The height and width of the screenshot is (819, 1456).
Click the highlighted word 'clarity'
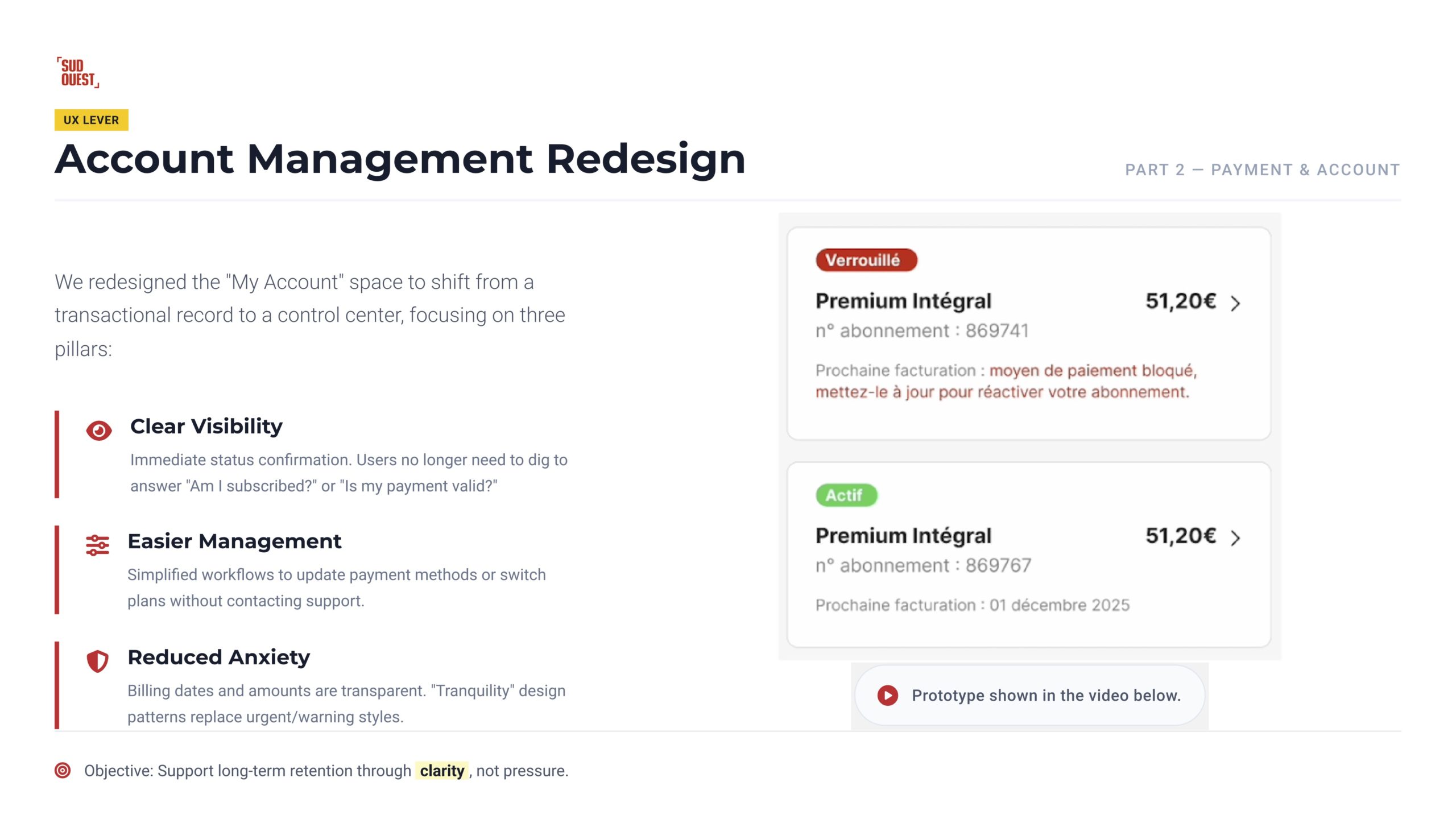pos(442,771)
